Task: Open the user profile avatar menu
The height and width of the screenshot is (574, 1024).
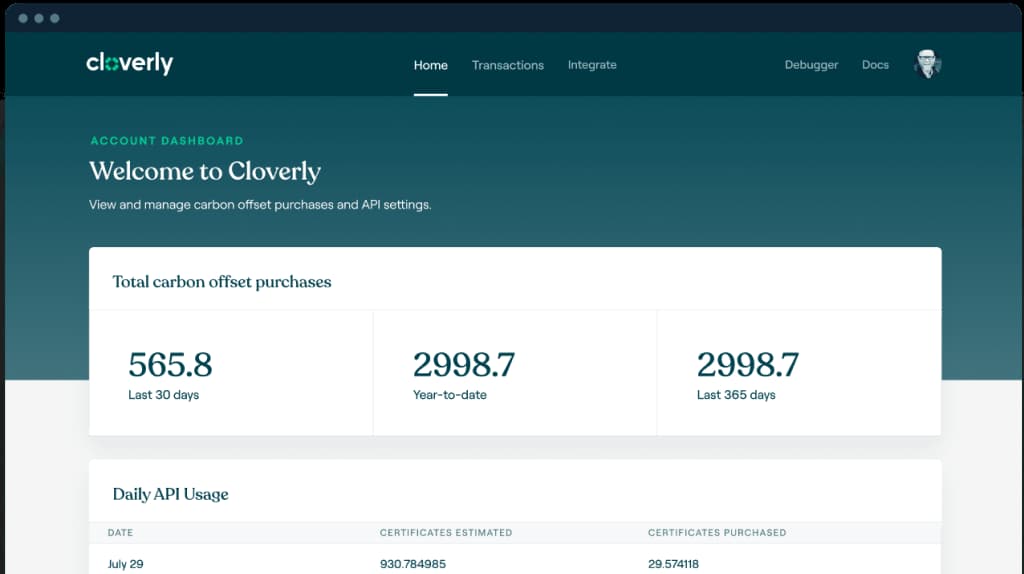Action: tap(927, 65)
